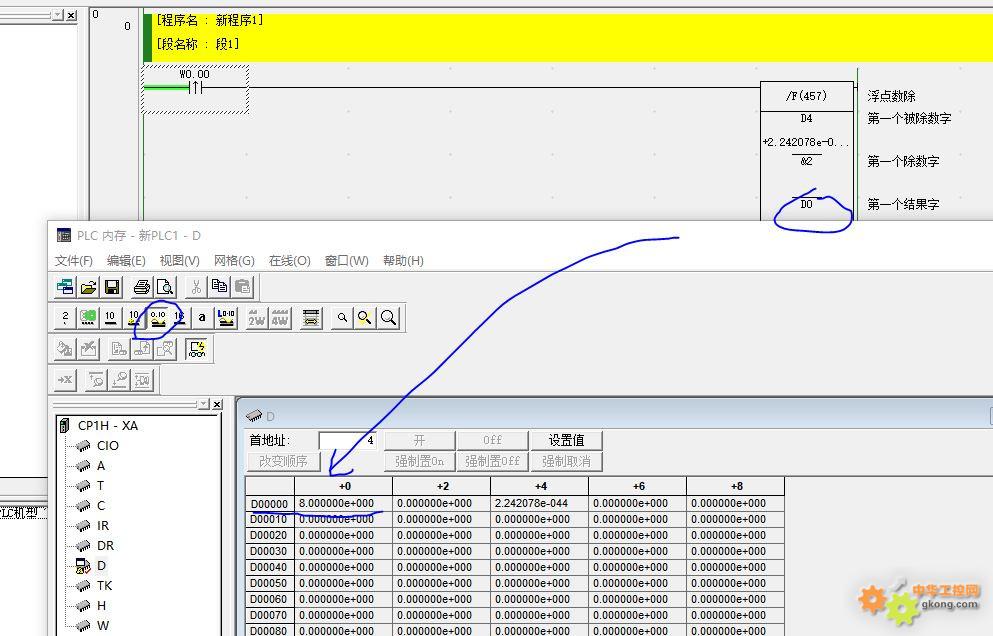Switch display to binary format icon '2'

(x=65, y=318)
